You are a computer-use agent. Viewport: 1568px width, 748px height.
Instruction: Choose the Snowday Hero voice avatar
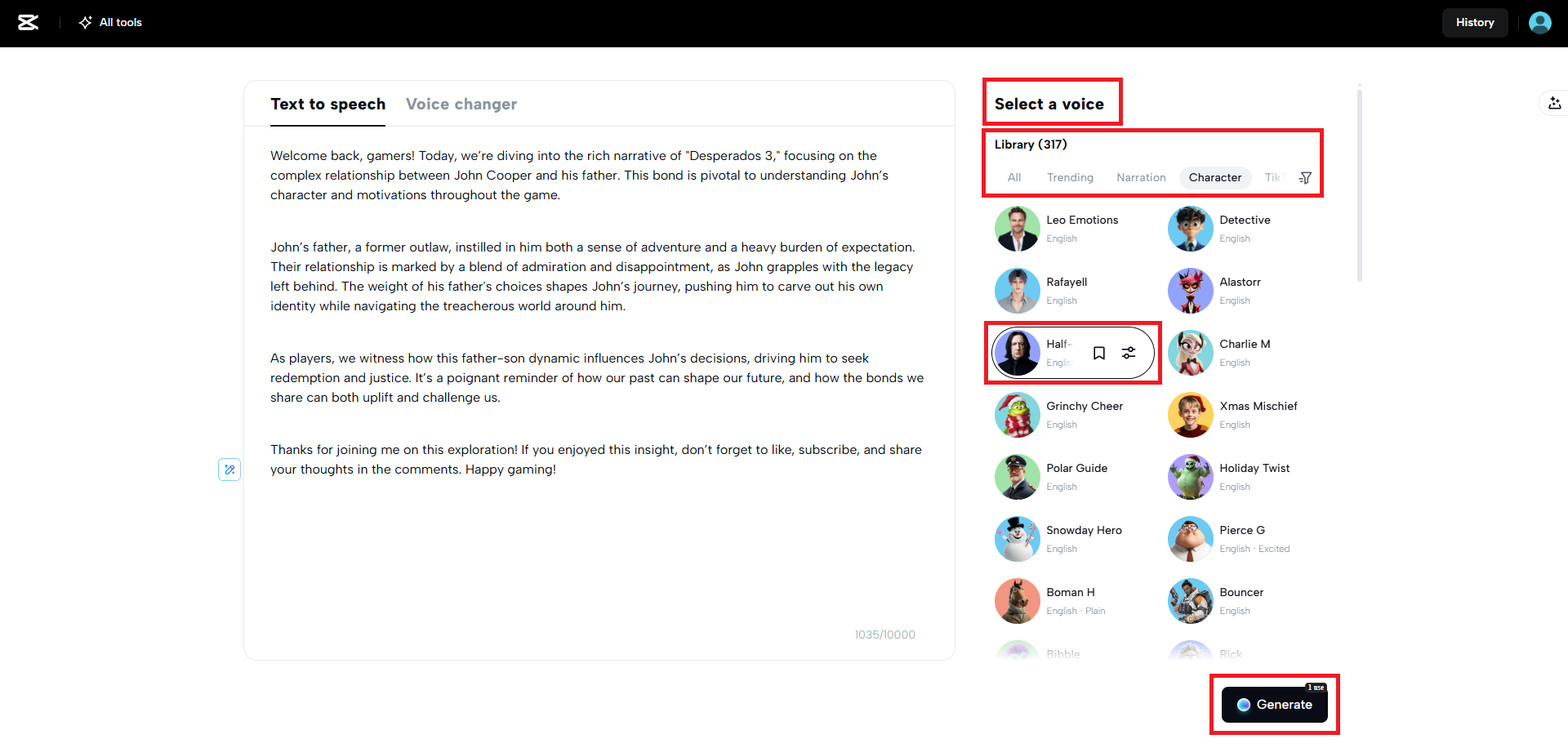pos(1018,539)
